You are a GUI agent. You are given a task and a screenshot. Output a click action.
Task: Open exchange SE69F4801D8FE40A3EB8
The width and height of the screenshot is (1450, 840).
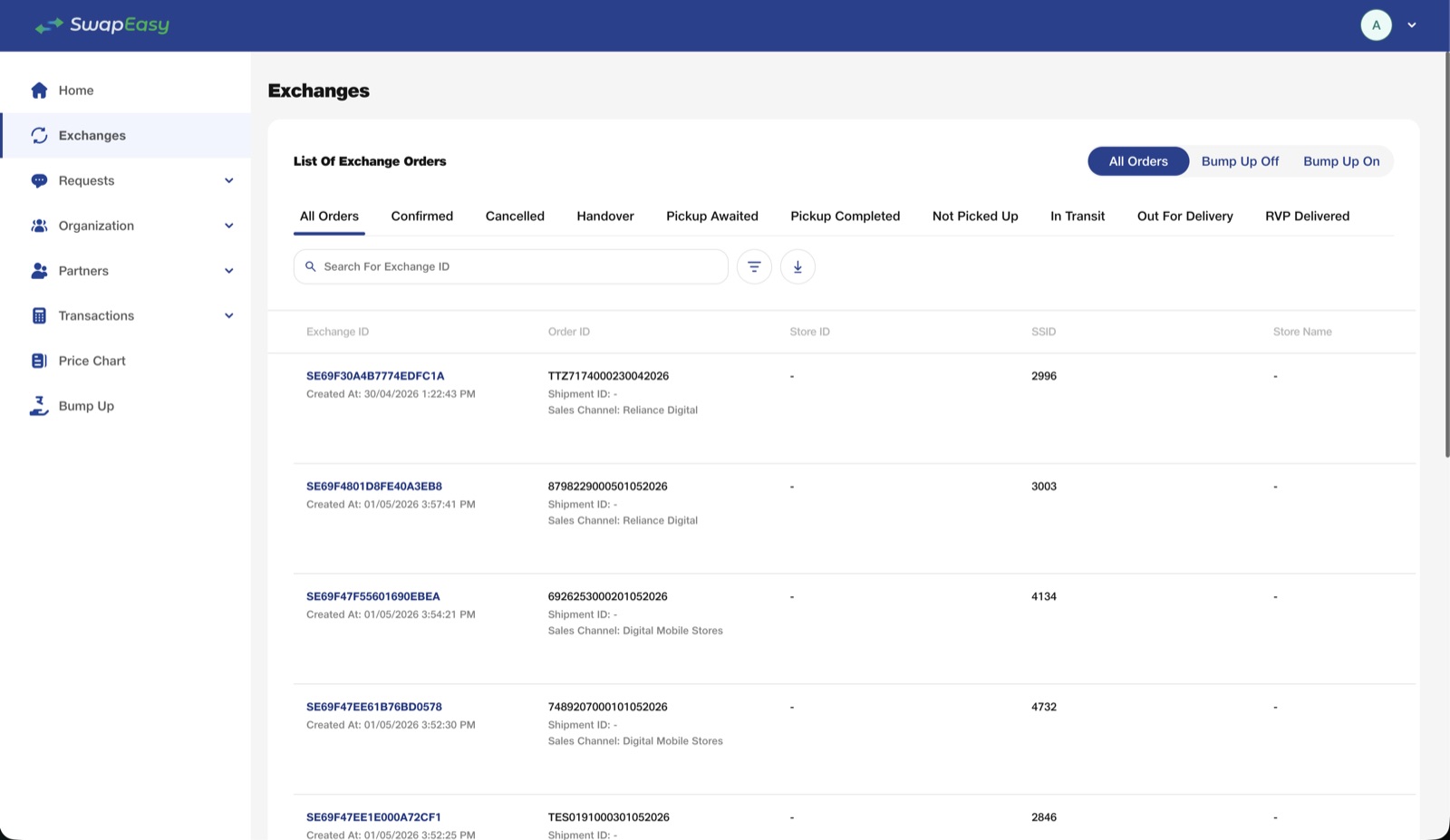pyautogui.click(x=374, y=487)
